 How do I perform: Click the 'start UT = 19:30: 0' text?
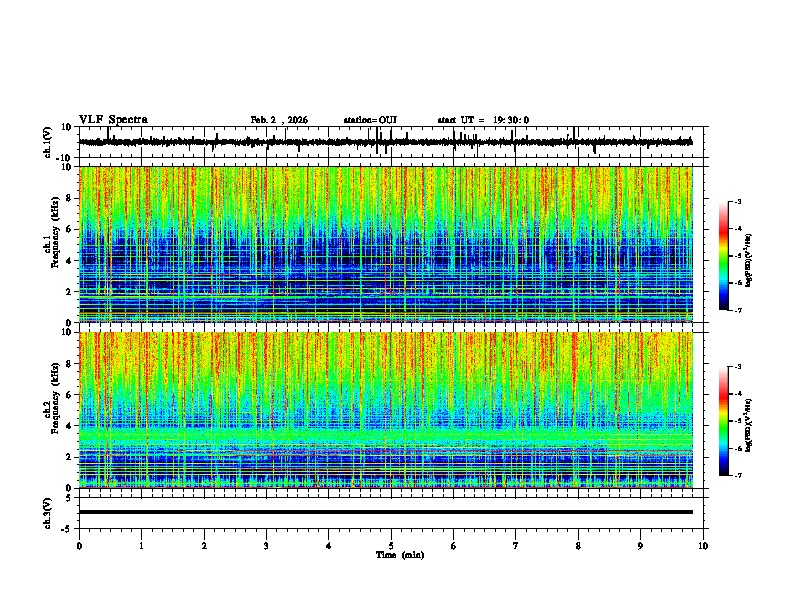pyautogui.click(x=483, y=120)
